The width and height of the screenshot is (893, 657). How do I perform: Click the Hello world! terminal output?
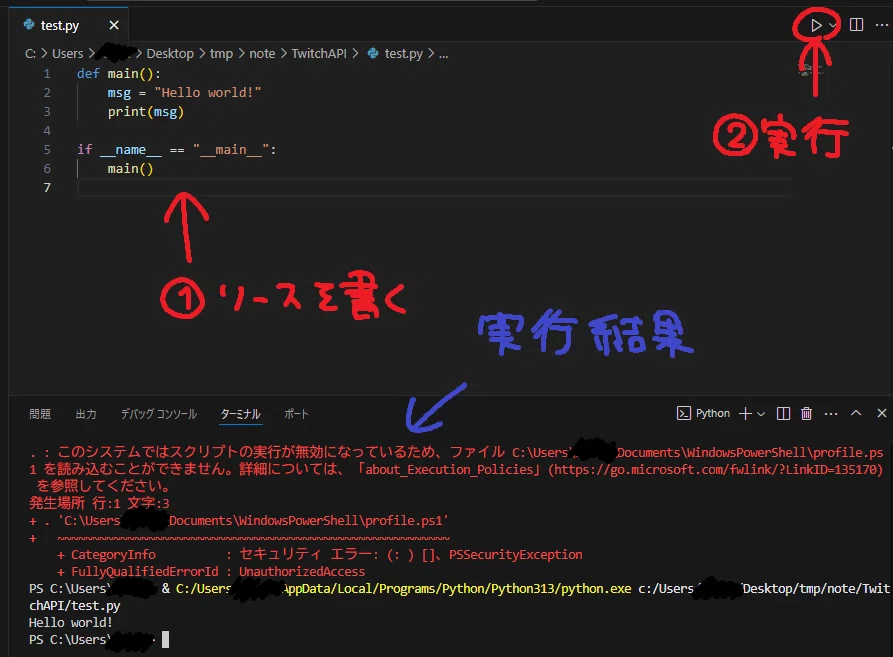[71, 623]
